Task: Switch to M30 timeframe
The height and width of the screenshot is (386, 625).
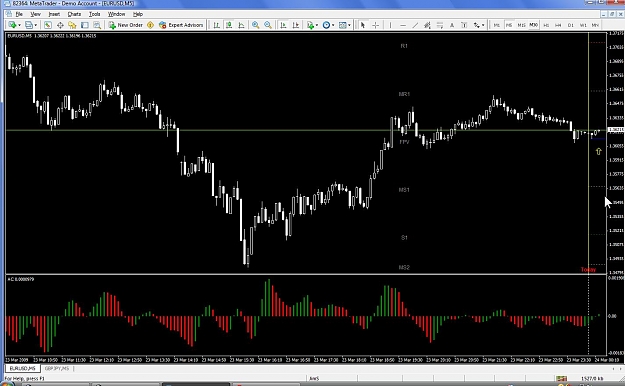Action: 534,25
